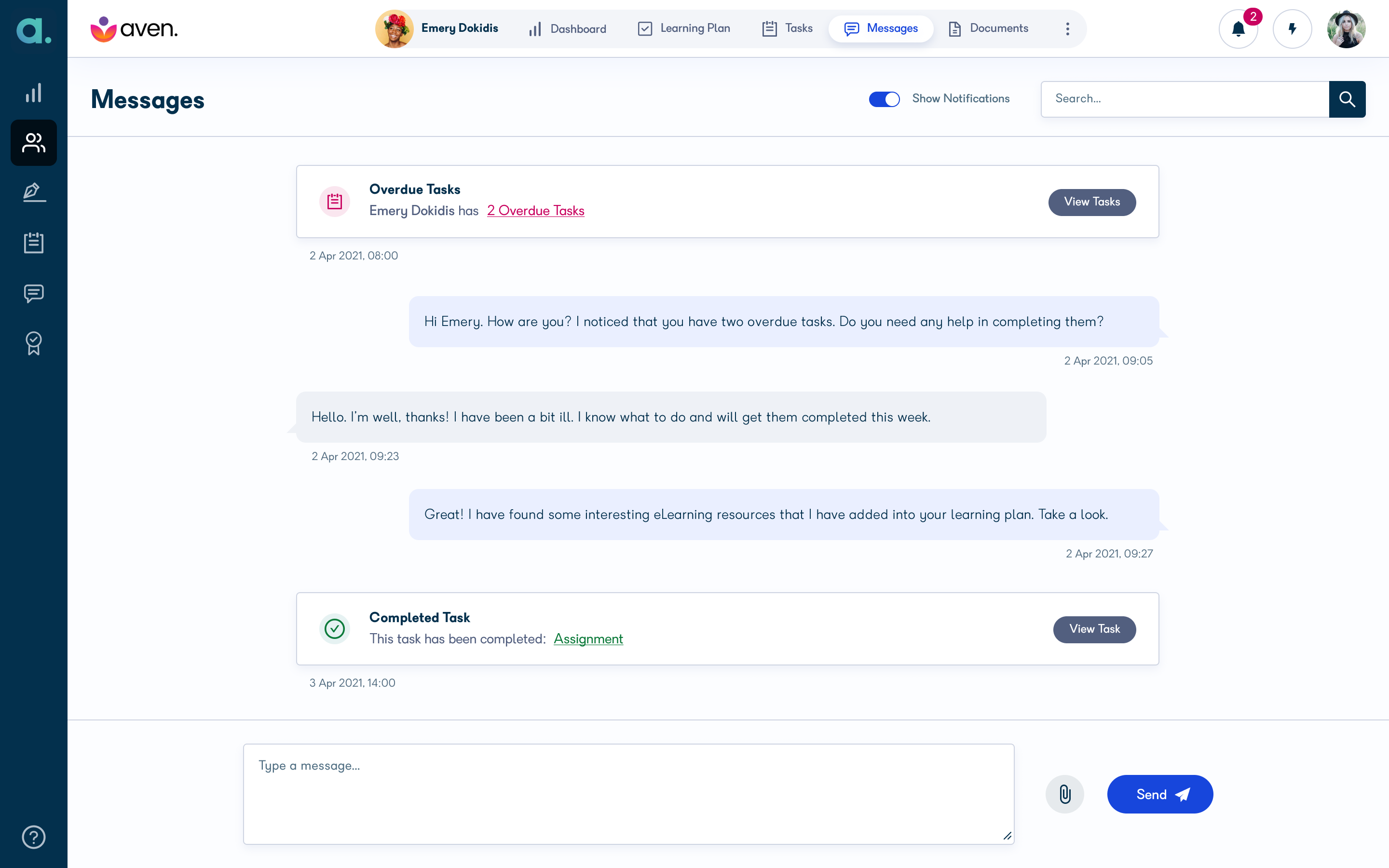Click the green completed checkmark icon

[x=335, y=629]
